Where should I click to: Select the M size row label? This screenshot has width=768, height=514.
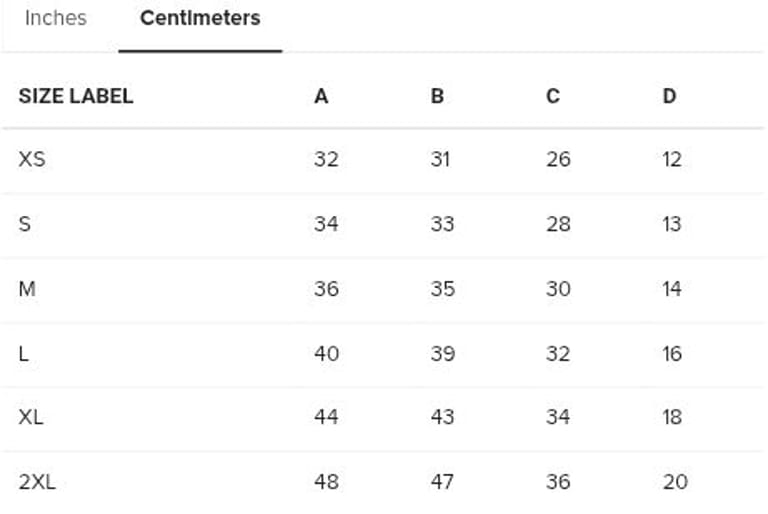point(27,289)
